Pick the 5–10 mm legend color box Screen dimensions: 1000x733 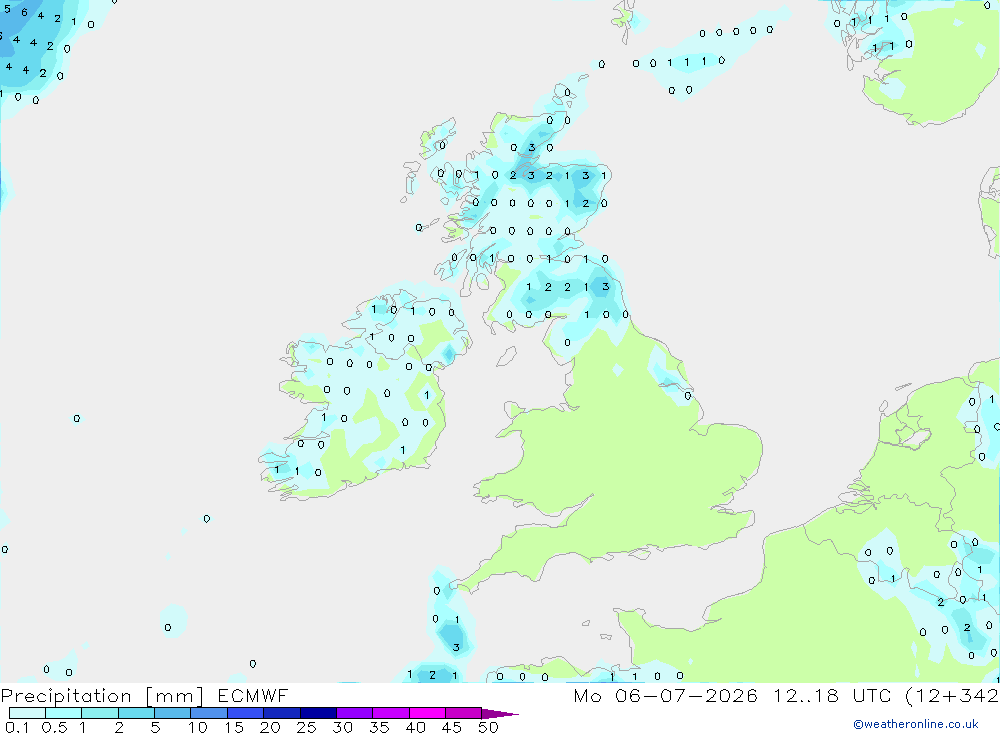[173, 713]
